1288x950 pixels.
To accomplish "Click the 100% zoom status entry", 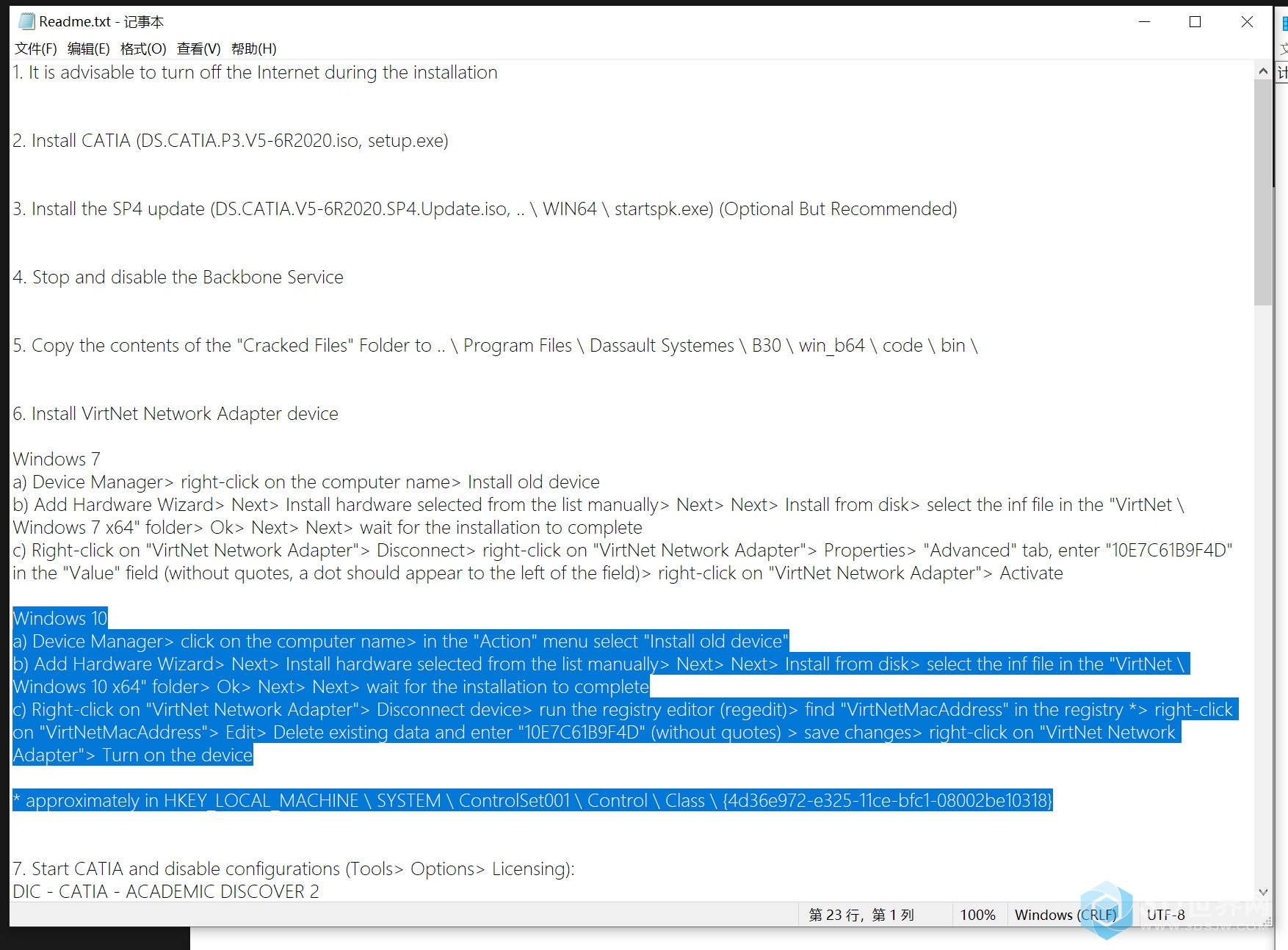I will click(x=978, y=915).
